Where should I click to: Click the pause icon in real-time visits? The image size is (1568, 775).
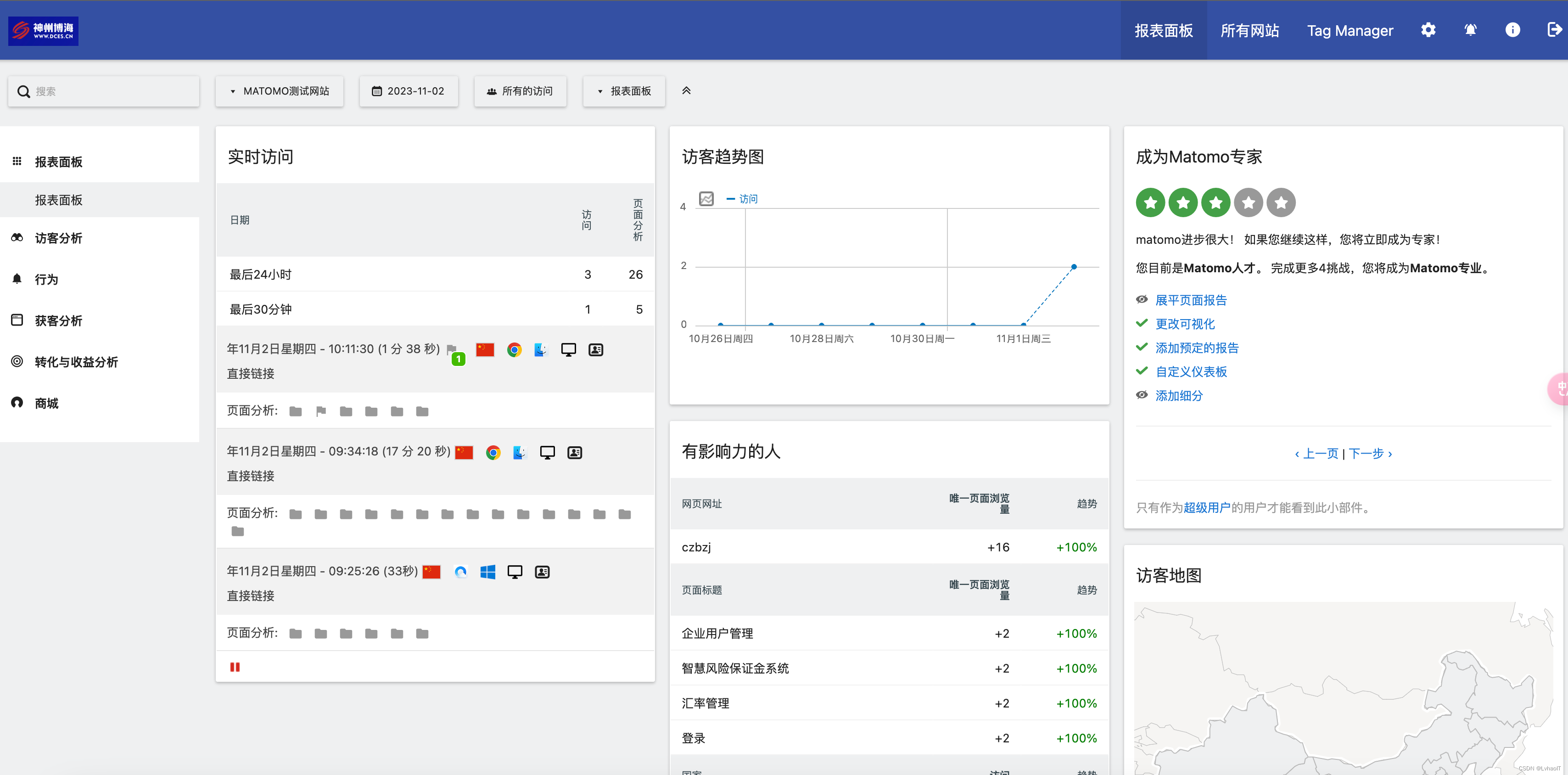(x=235, y=667)
